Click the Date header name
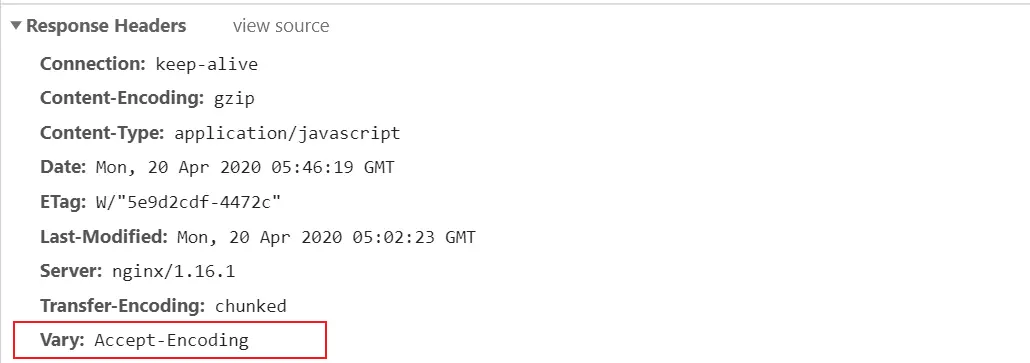The width and height of the screenshot is (1030, 363). (x=63, y=167)
